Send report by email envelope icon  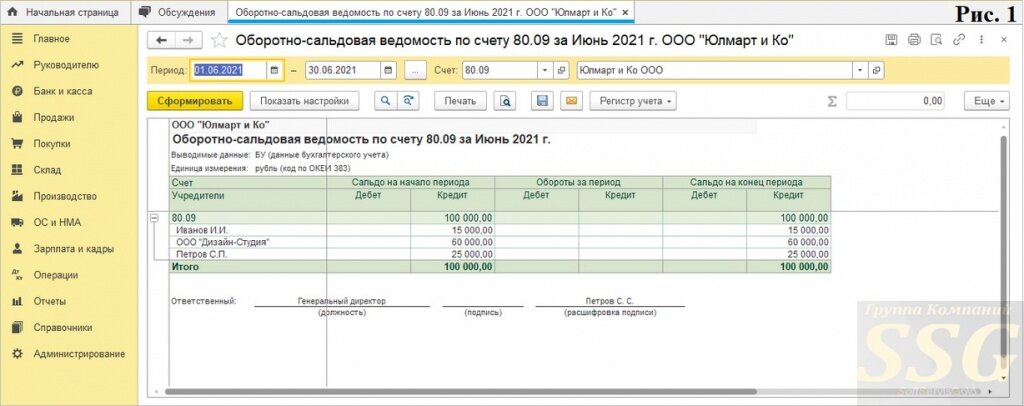(x=571, y=101)
